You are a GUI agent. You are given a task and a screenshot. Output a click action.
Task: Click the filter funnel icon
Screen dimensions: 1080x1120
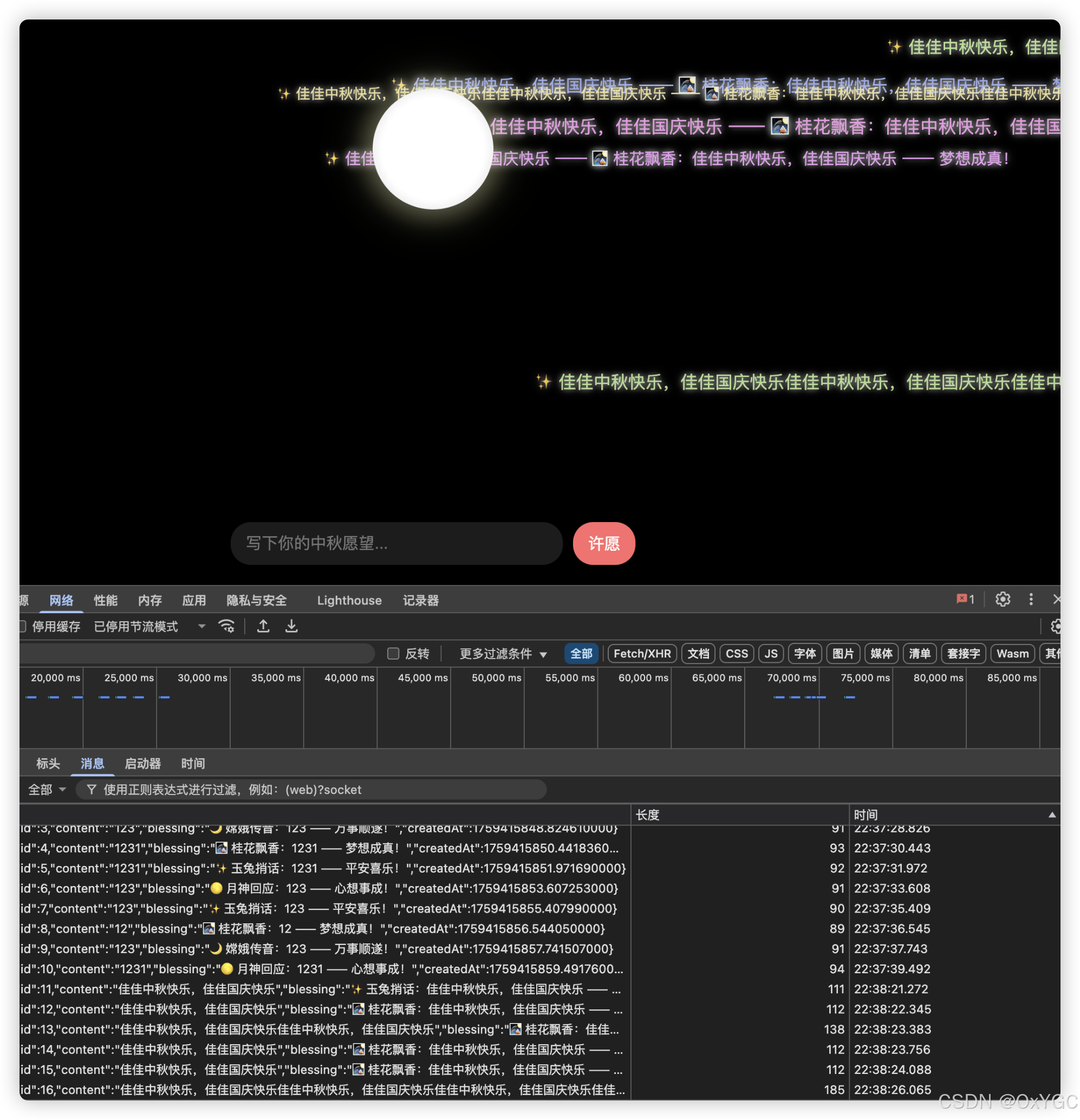(91, 790)
